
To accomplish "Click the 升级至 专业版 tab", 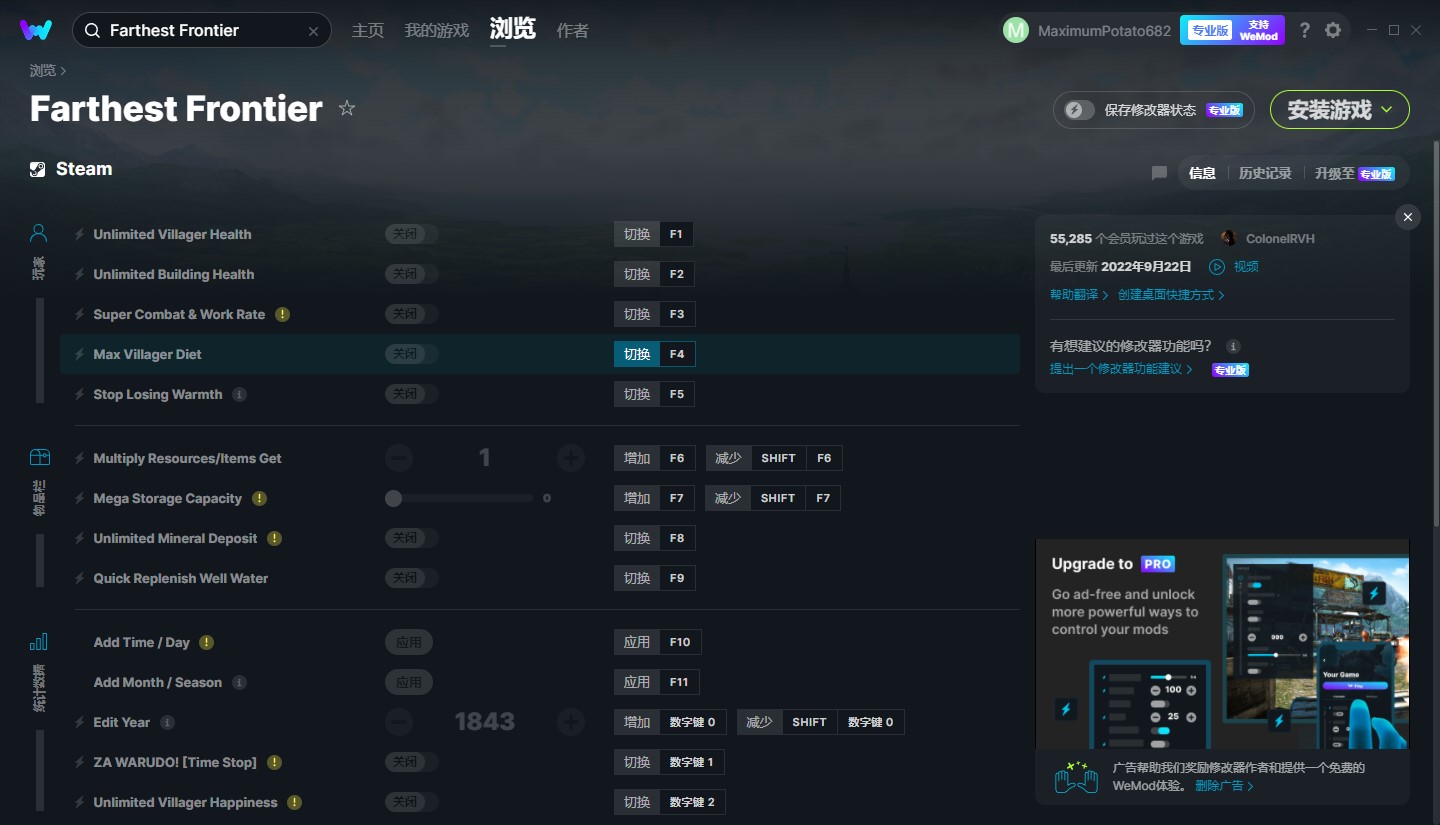I will point(1354,173).
